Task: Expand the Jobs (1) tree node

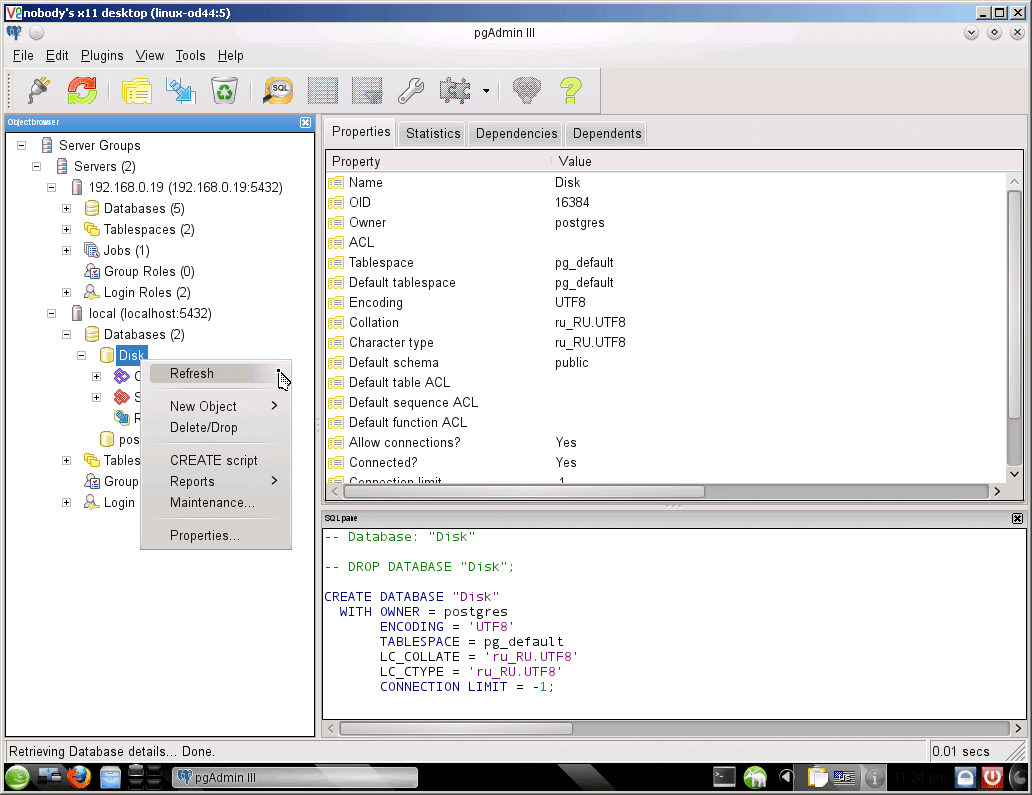Action: [66, 251]
